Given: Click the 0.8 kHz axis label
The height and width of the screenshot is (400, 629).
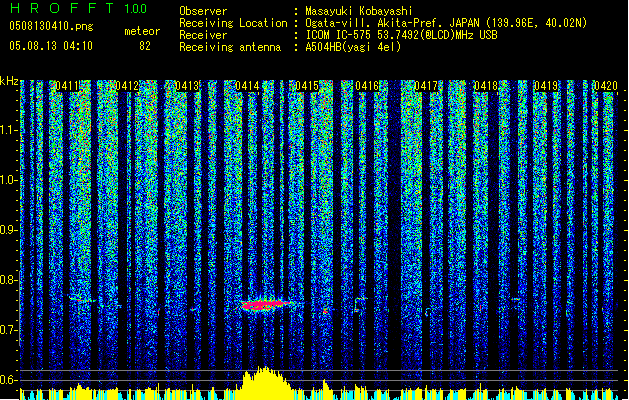Looking at the screenshot, I should point(9,280).
